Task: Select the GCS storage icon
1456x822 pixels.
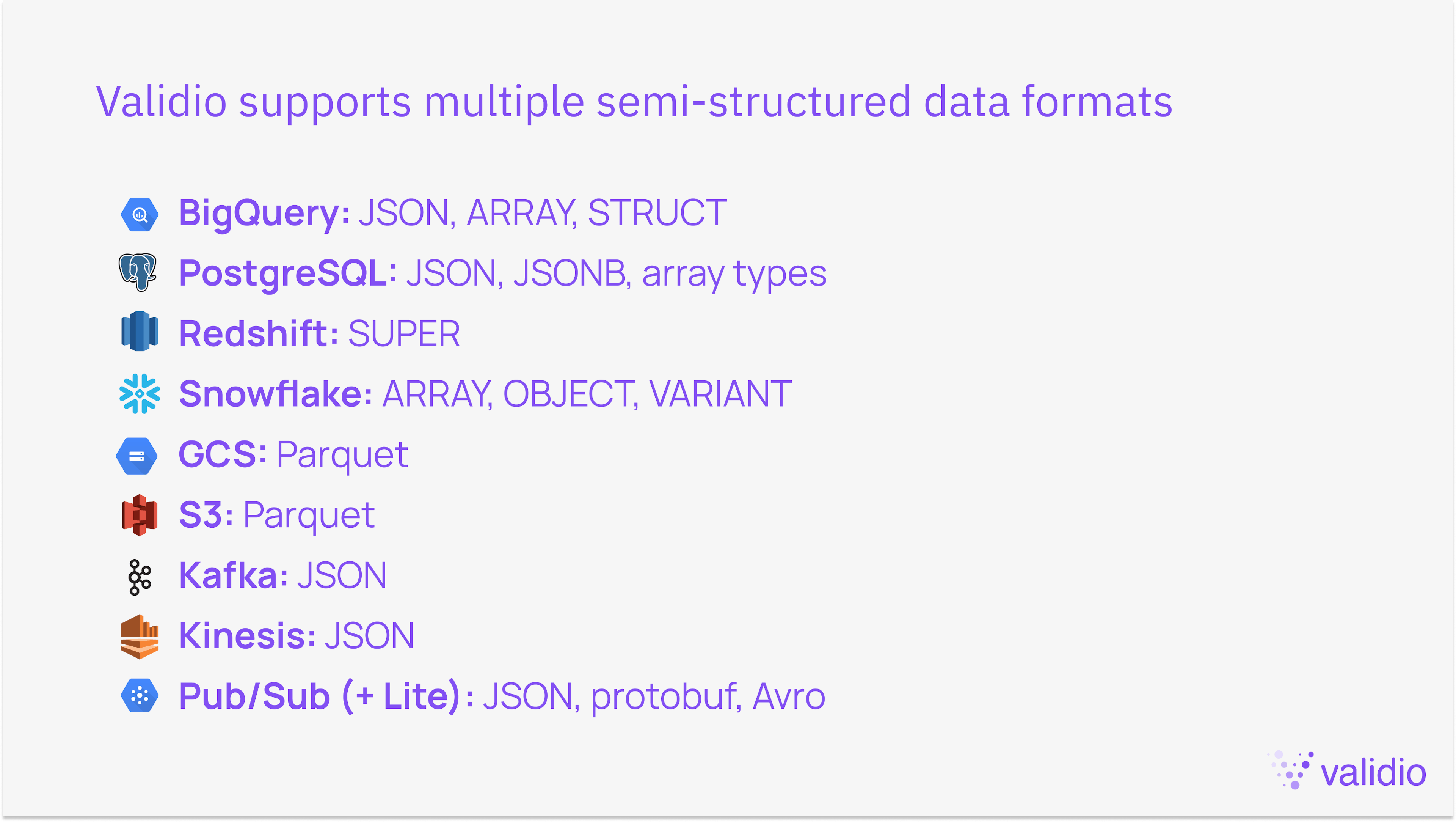Action: (x=137, y=456)
